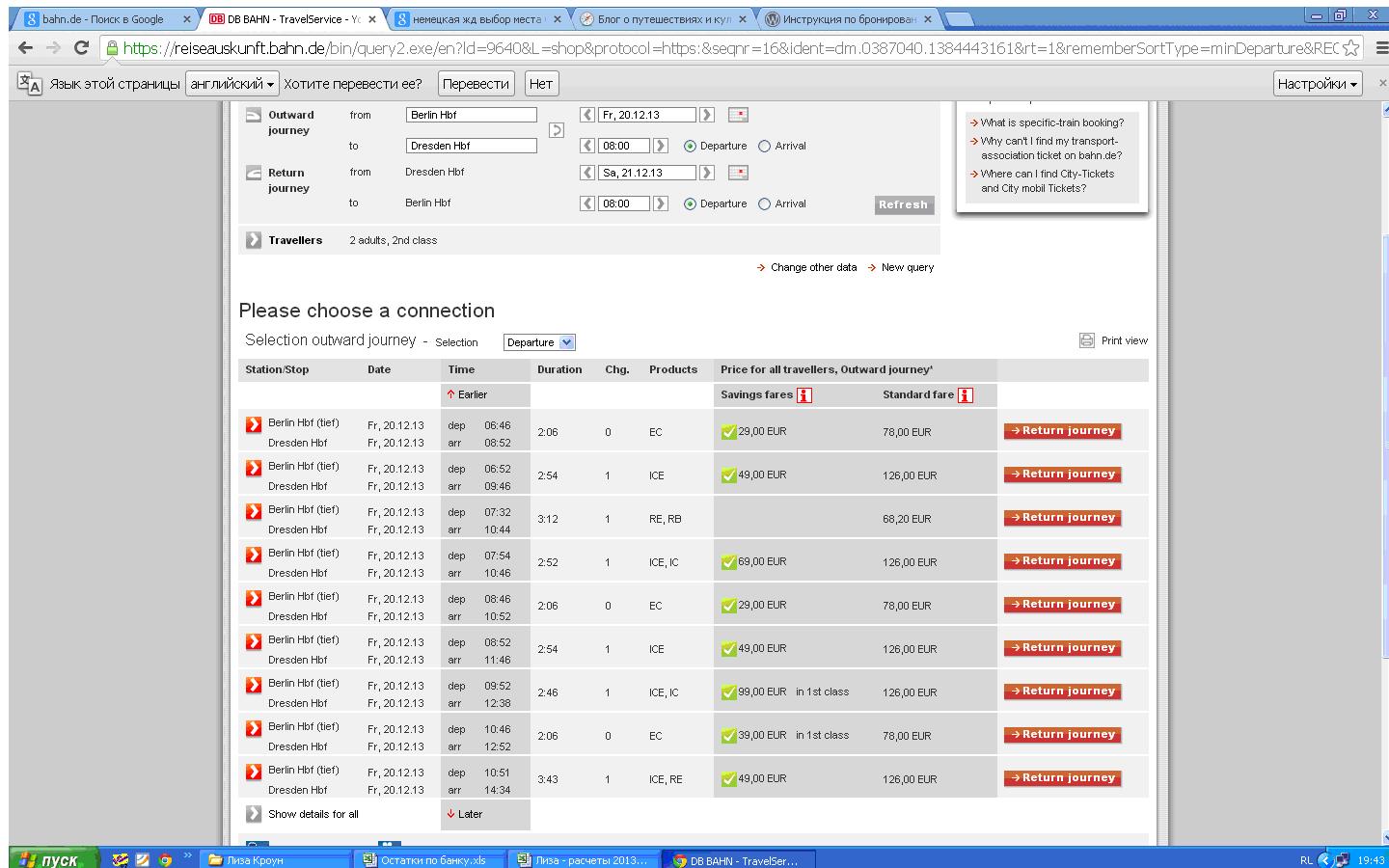Open the Departure selection dropdown
The width and height of the screenshot is (1389, 868).
pos(539,342)
